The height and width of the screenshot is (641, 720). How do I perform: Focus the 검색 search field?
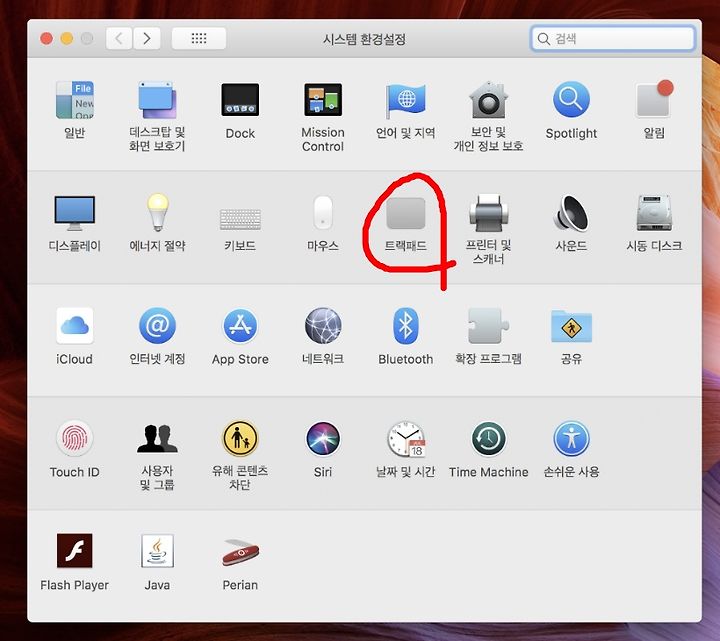tap(613, 39)
